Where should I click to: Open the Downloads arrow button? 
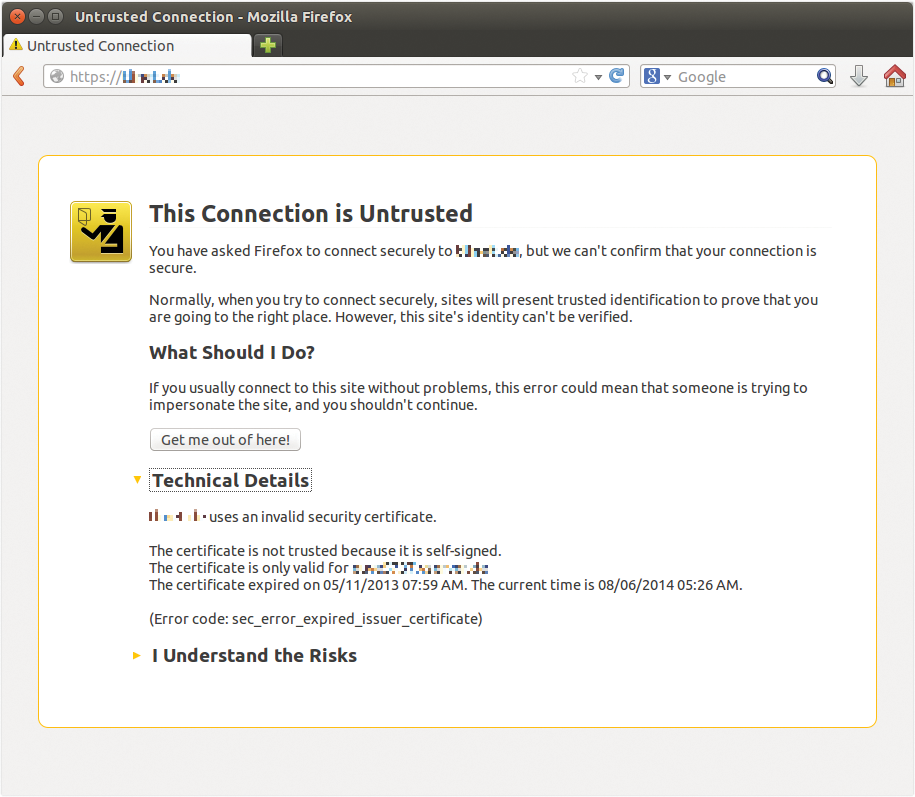coord(859,76)
